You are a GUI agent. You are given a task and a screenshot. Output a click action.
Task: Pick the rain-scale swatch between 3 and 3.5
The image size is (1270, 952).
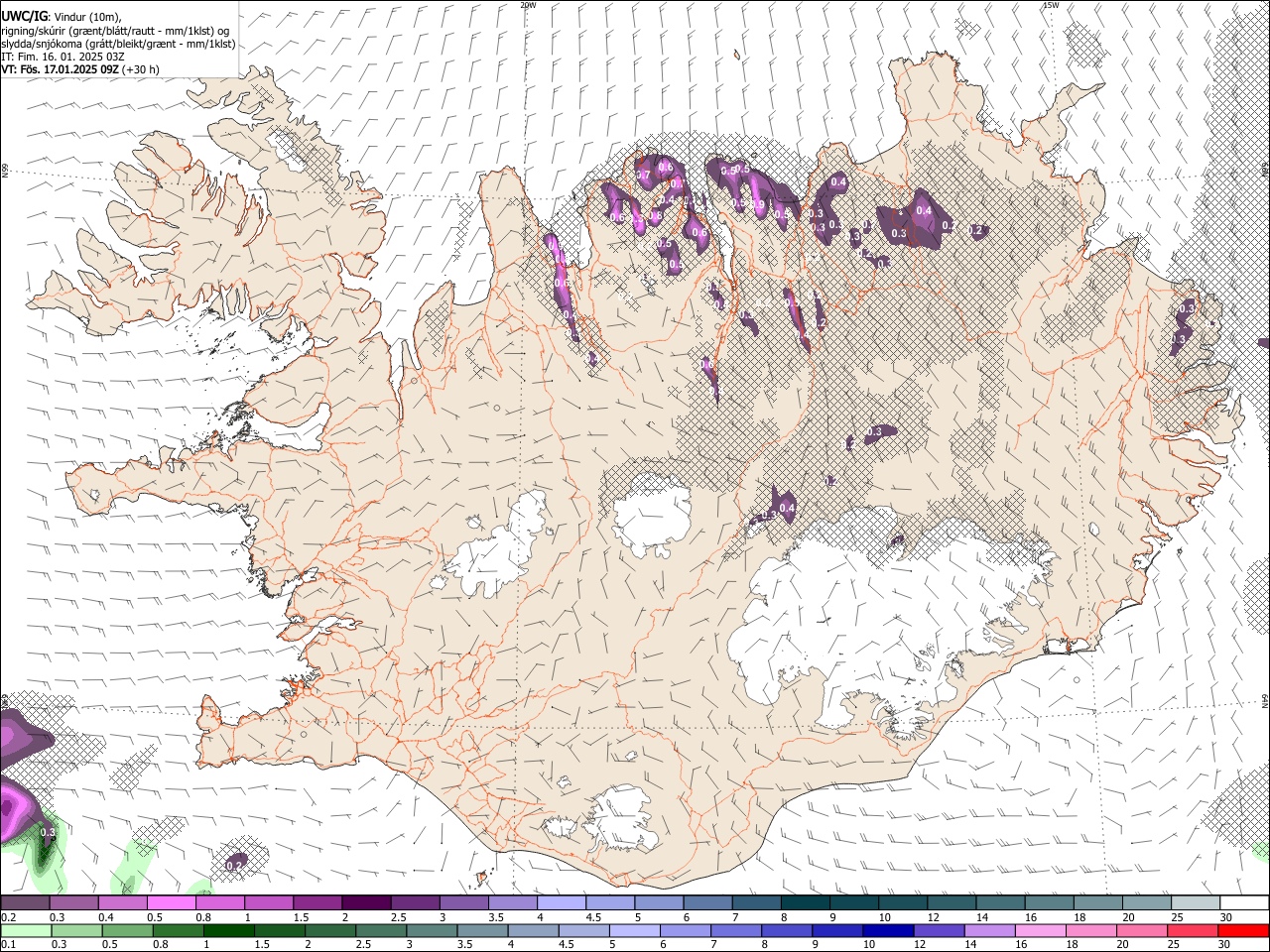coord(432,930)
